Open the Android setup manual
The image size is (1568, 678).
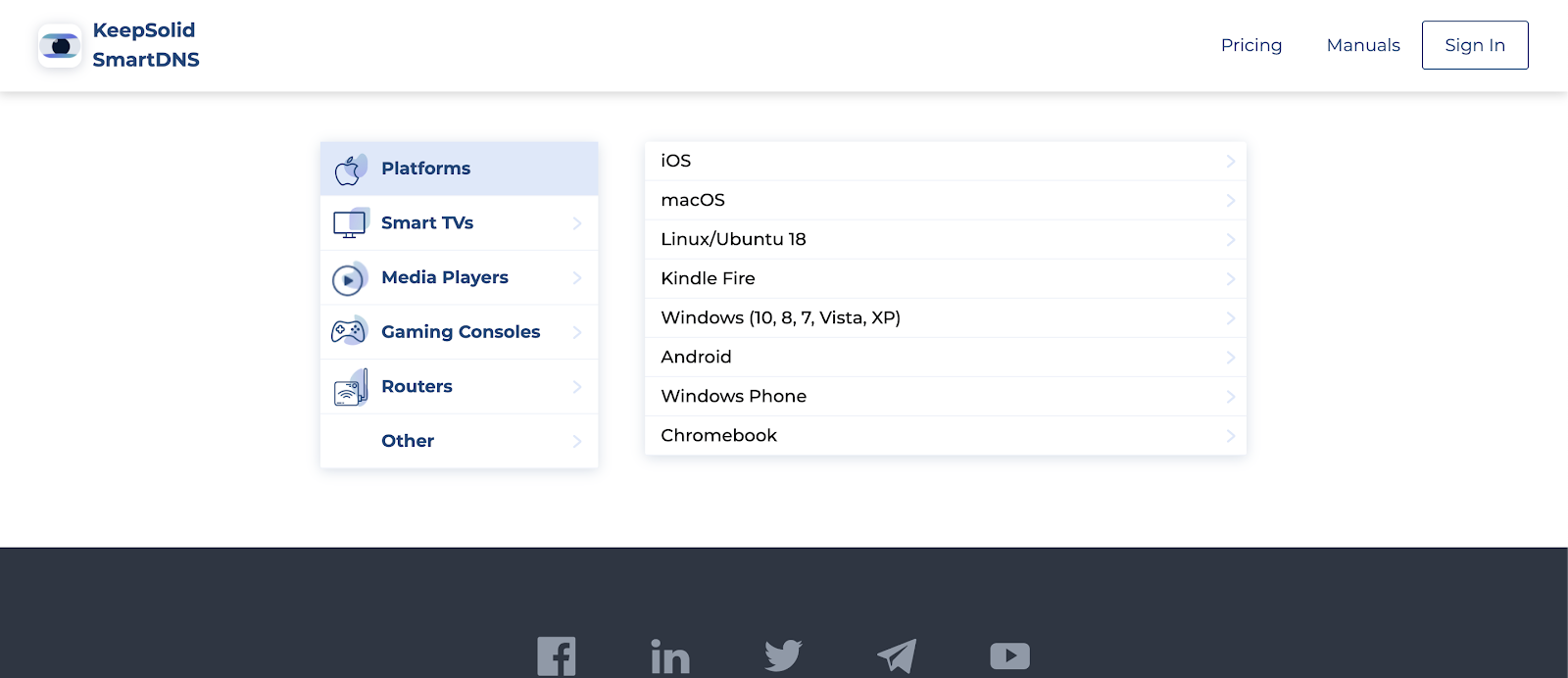point(946,357)
